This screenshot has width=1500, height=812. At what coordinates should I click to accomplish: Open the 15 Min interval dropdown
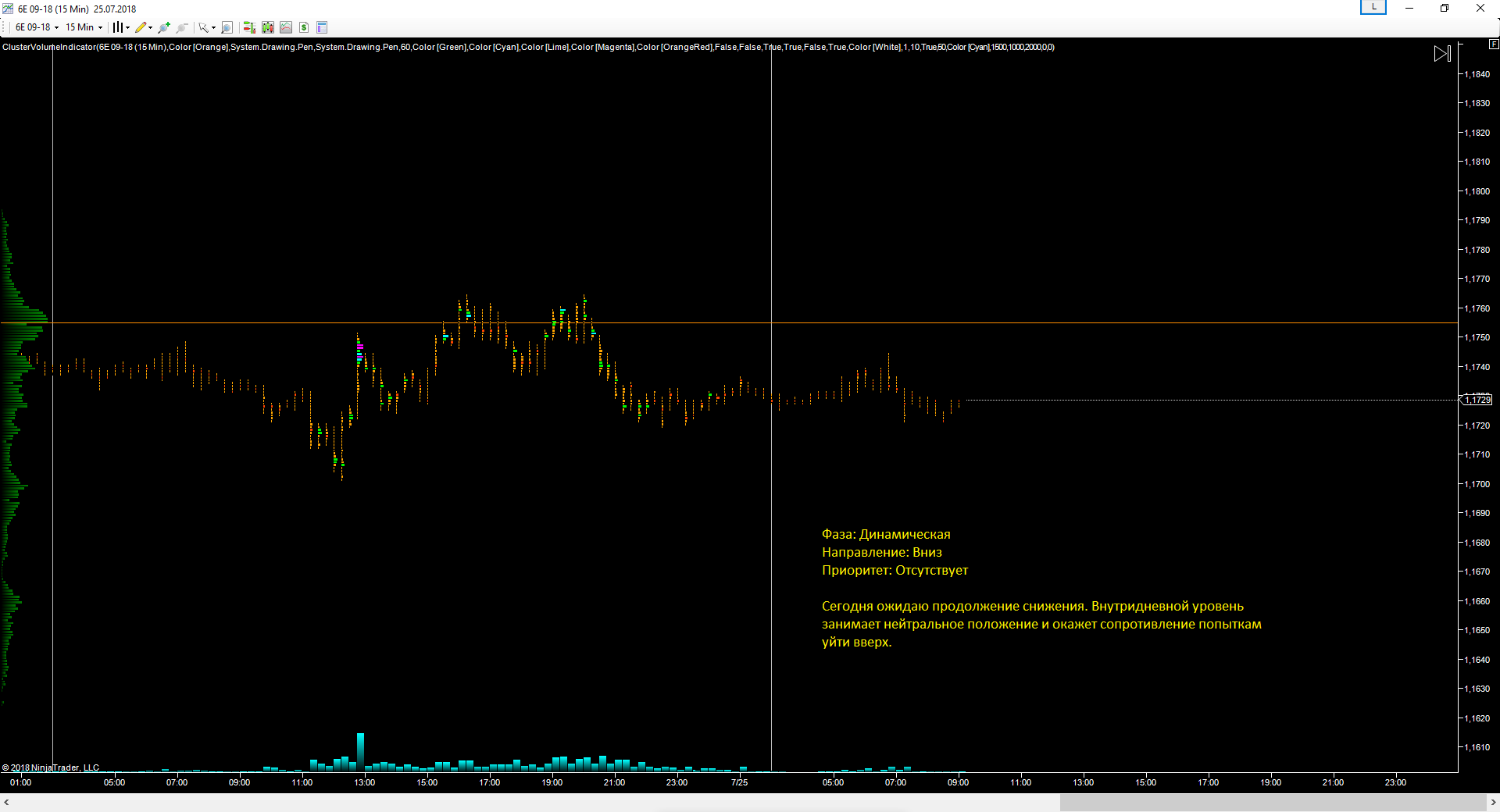[x=84, y=27]
